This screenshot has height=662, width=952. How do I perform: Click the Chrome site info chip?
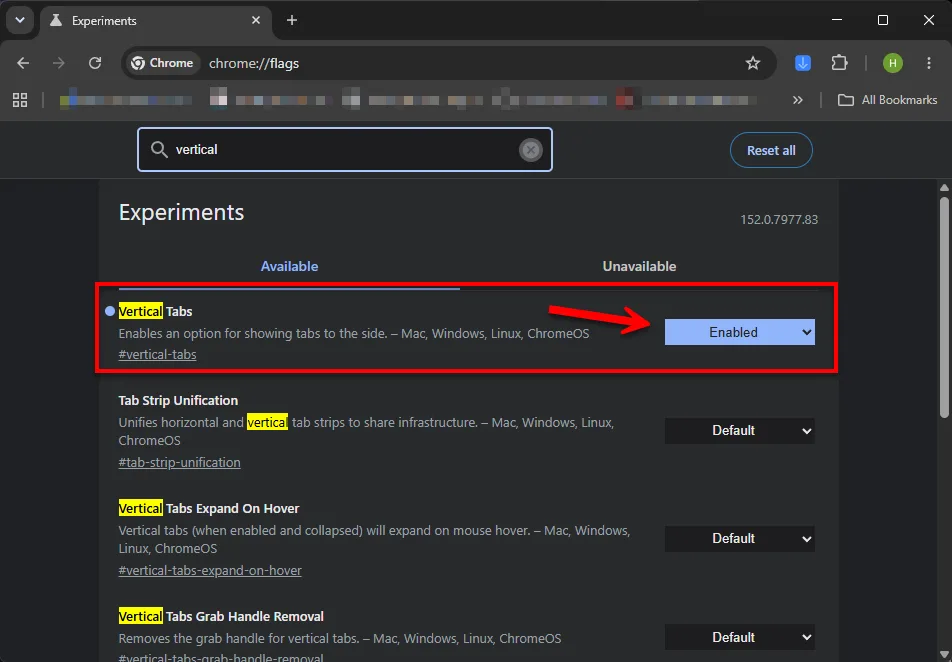click(x=162, y=63)
